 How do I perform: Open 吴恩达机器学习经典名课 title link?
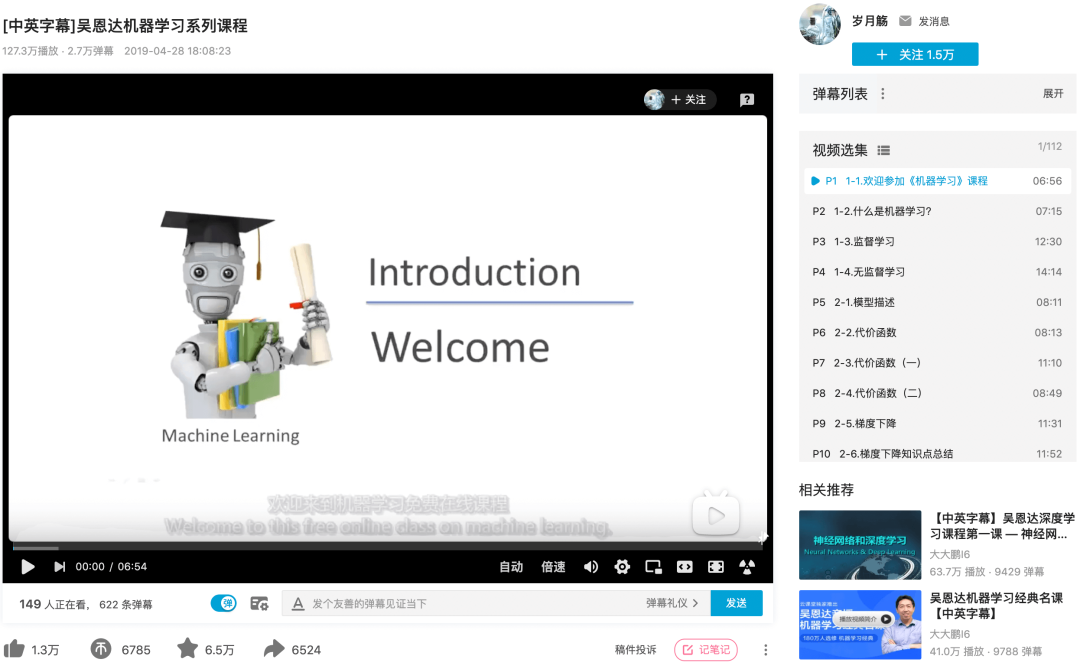997,606
